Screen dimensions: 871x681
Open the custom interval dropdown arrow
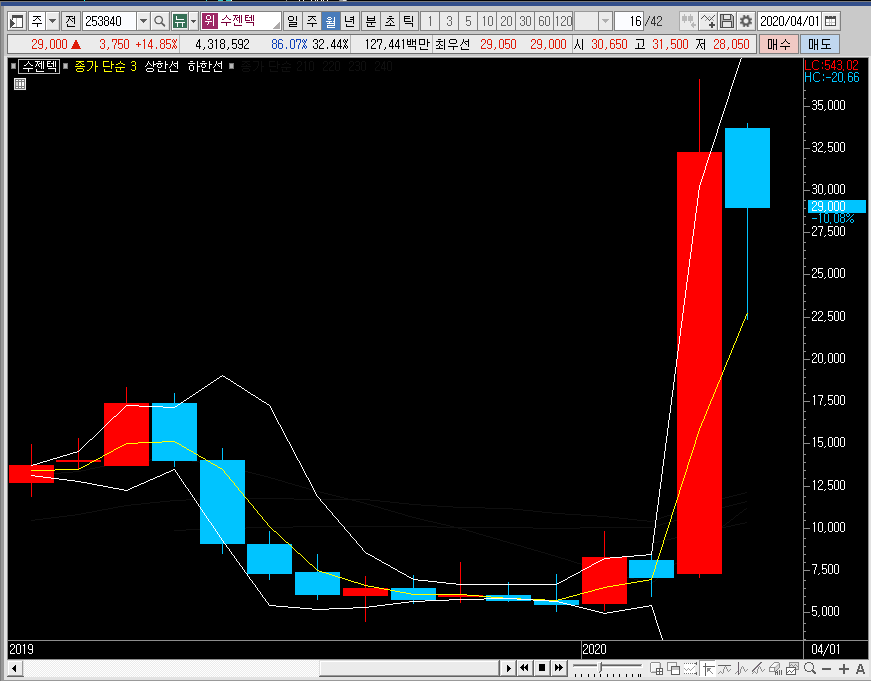[605, 22]
